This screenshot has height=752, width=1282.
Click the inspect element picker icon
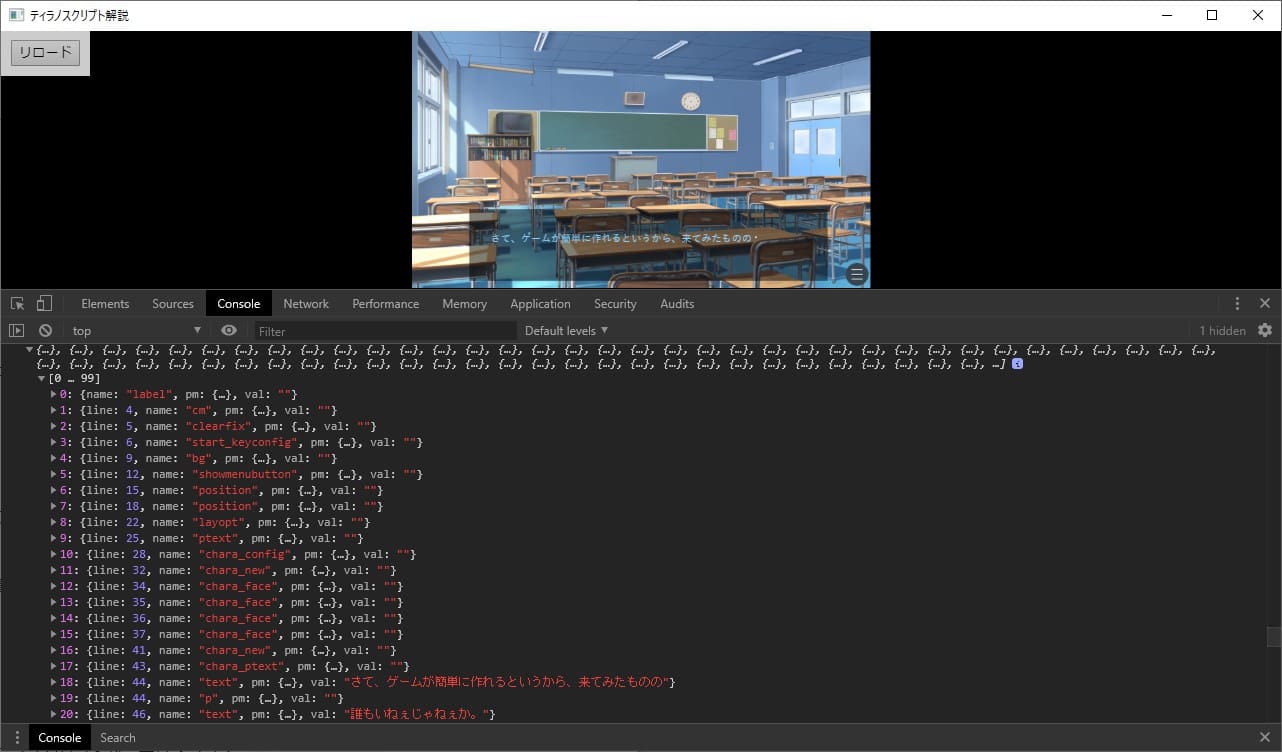pyautogui.click(x=17, y=304)
